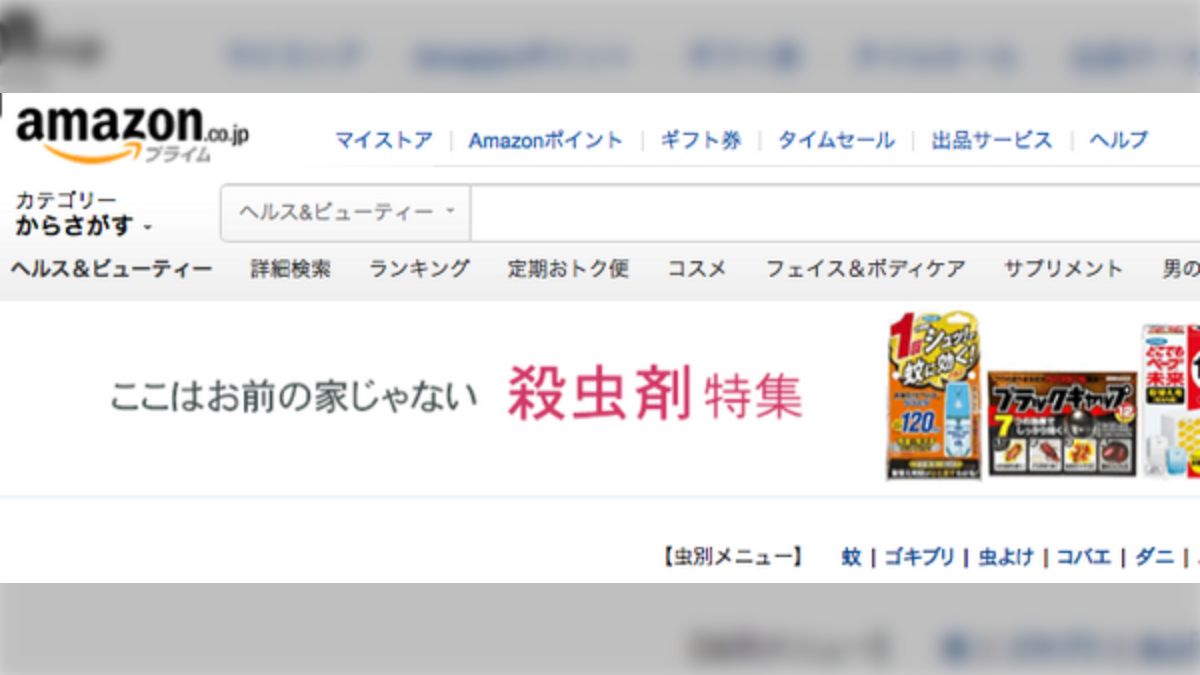This screenshot has height=675, width=1200.
Task: Open the mosquito spray product image
Action: coord(933,396)
